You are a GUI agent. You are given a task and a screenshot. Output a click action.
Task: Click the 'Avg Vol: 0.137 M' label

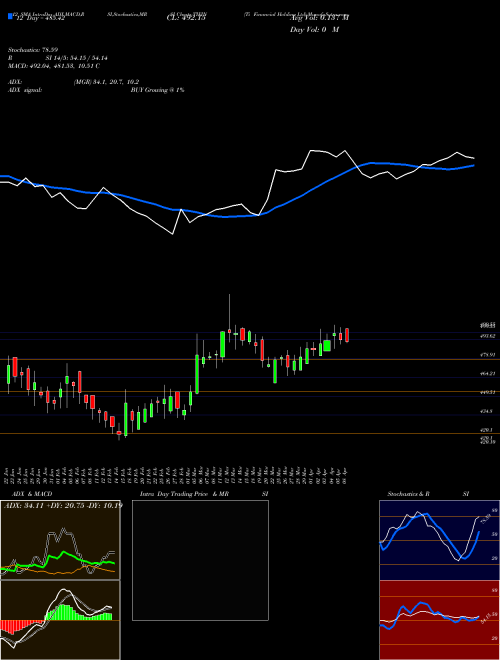320,18
